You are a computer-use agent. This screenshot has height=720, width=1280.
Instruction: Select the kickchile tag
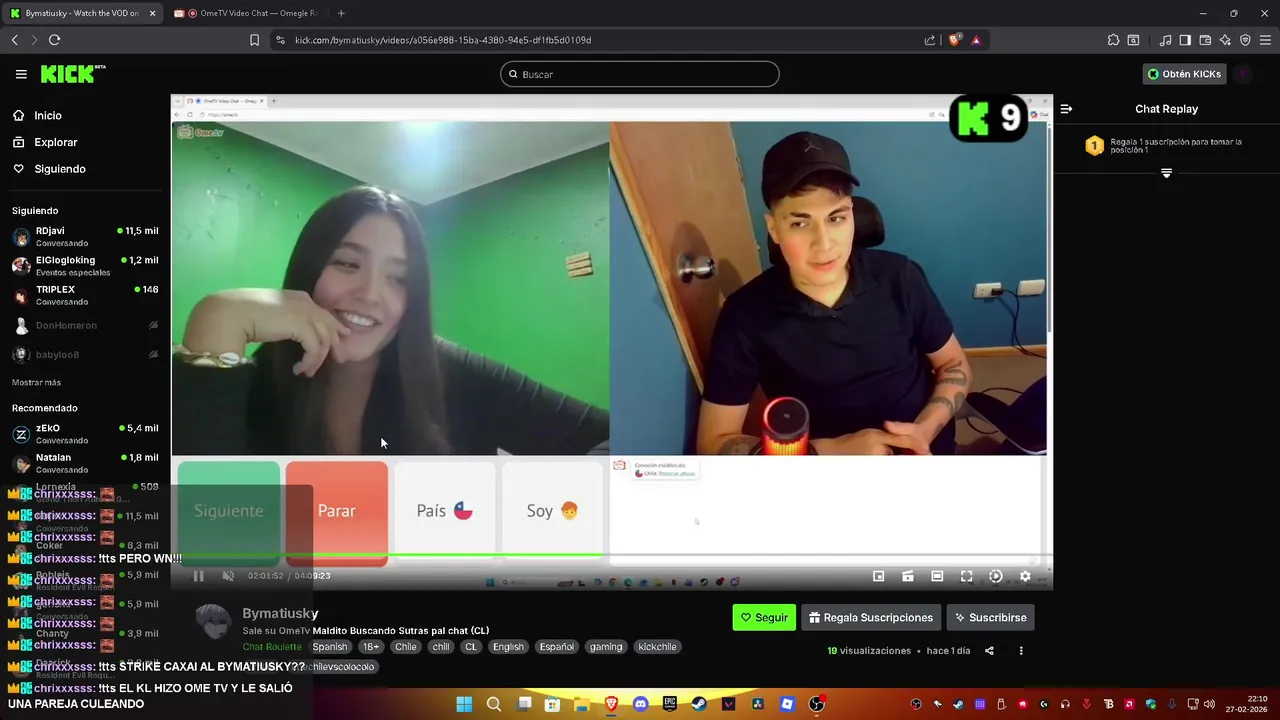[x=658, y=647]
